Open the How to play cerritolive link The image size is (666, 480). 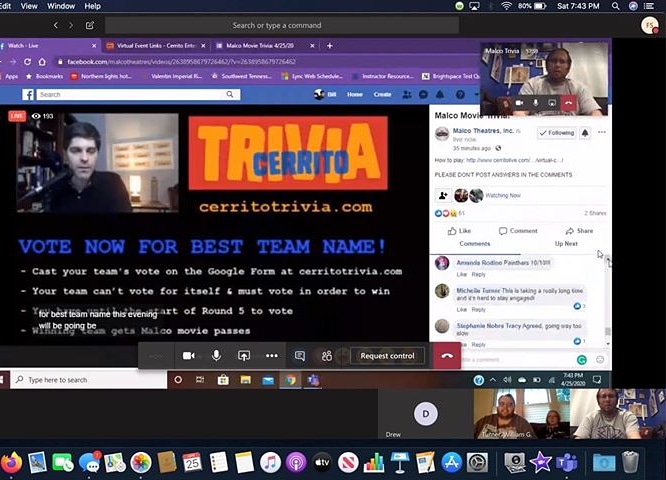515,160
